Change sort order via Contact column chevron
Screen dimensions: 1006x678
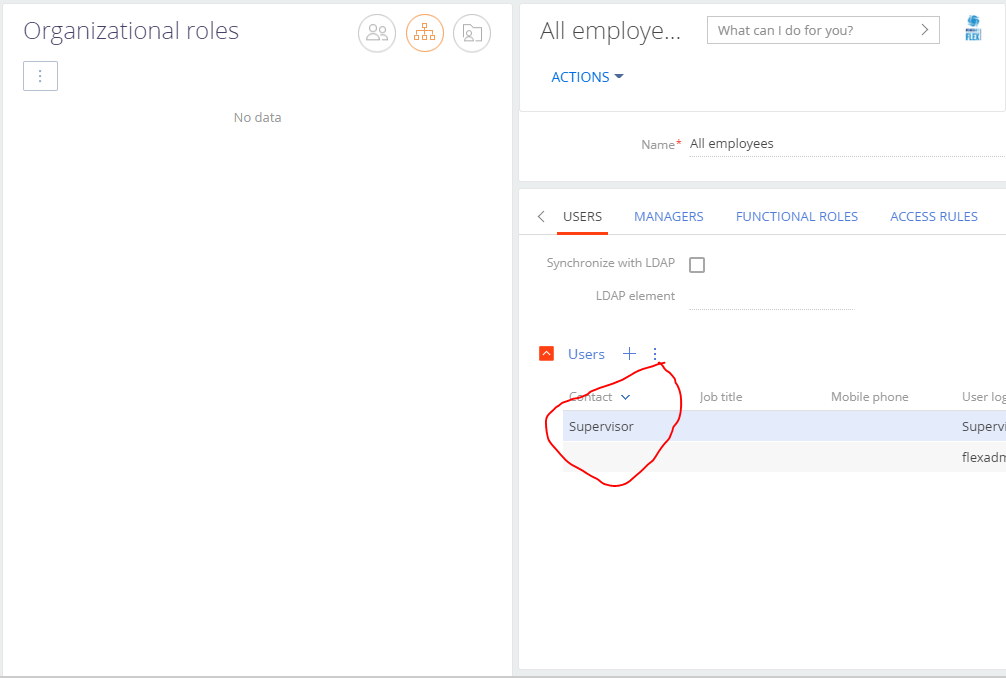(625, 396)
